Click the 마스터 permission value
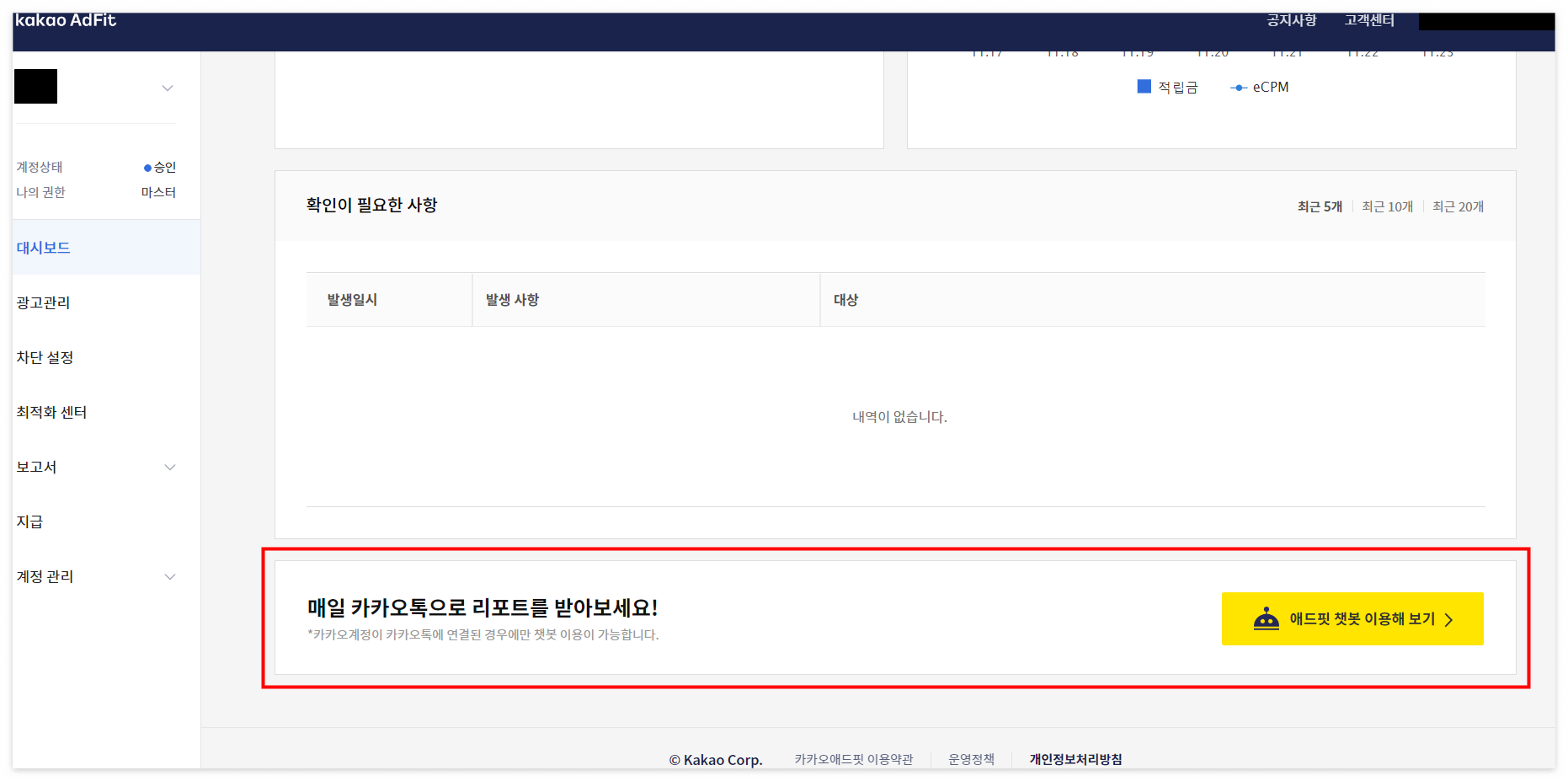This screenshot has width=1568, height=781. pos(158,192)
